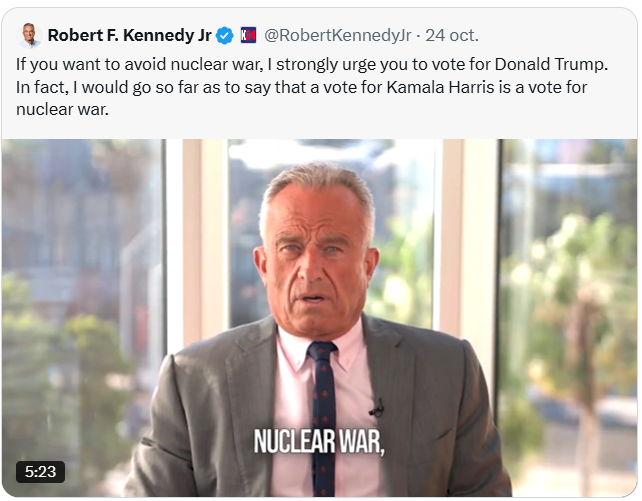
Task: Click the dark dotted tie in video
Action: (x=323, y=418)
